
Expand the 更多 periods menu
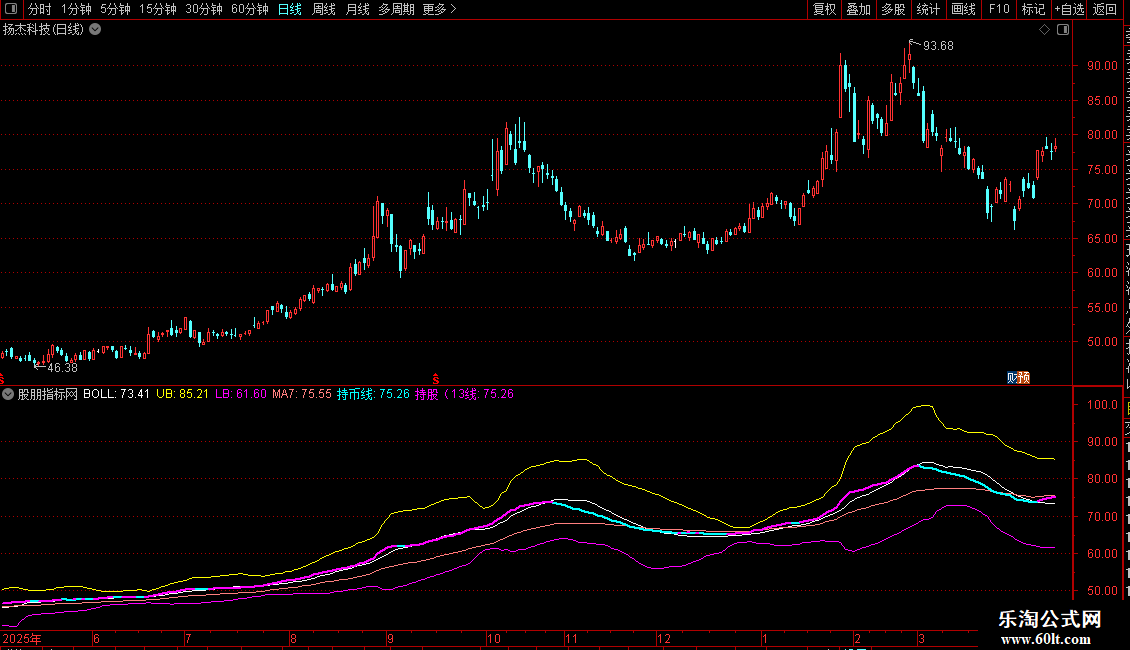click(439, 9)
